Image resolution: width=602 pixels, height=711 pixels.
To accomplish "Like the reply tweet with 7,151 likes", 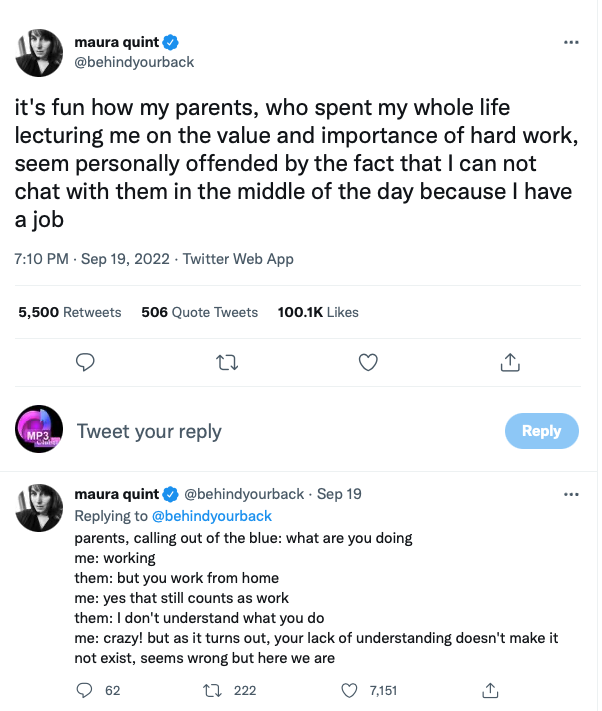I will coord(350,690).
